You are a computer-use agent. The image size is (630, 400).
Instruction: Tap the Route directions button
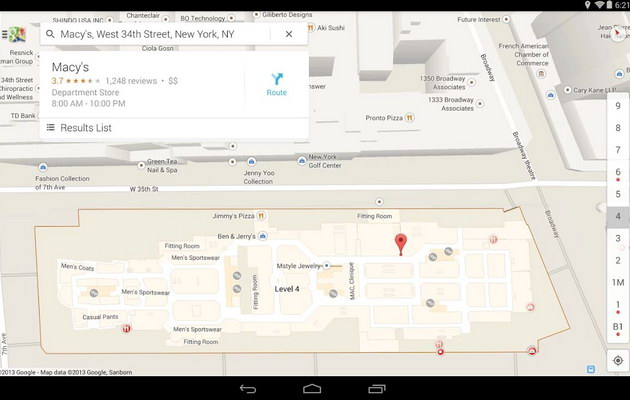point(276,84)
